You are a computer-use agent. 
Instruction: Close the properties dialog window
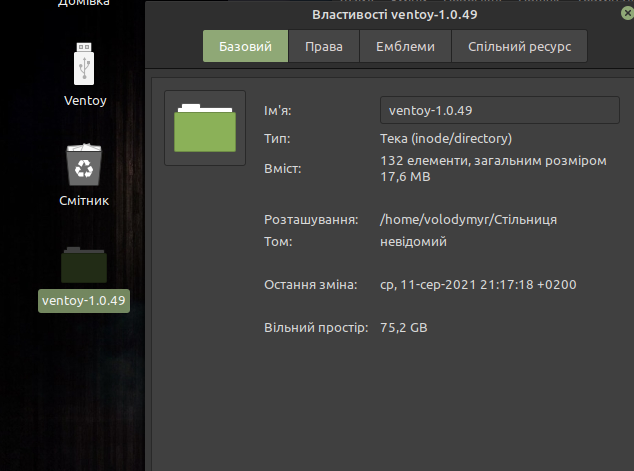[x=627, y=13]
